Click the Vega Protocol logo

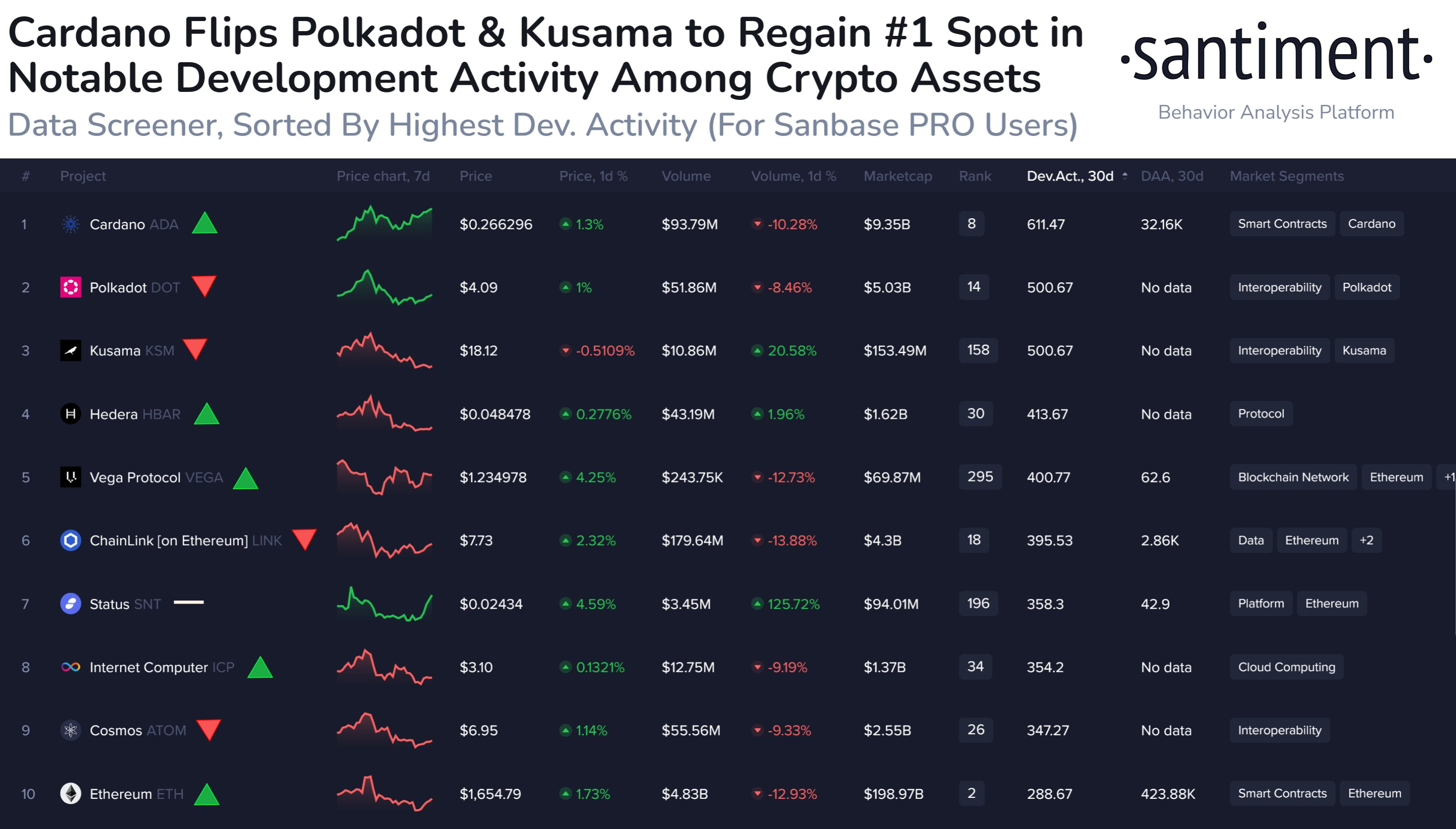pos(70,477)
